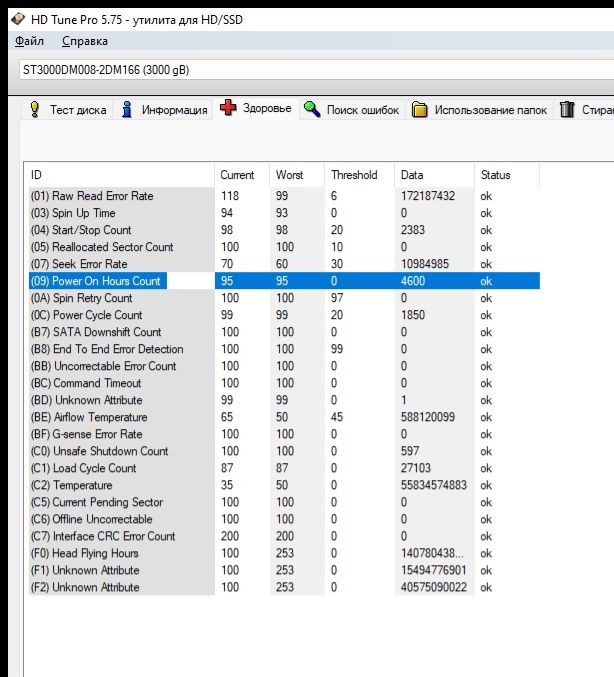Select the (04) Start/Stop Count row

pos(284,230)
